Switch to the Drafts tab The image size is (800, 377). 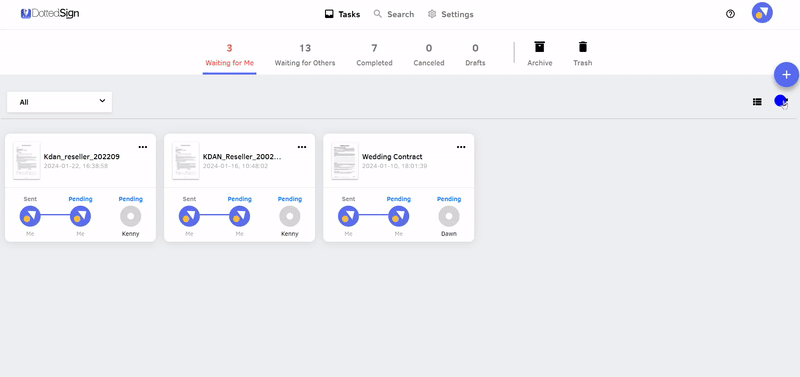tap(476, 55)
